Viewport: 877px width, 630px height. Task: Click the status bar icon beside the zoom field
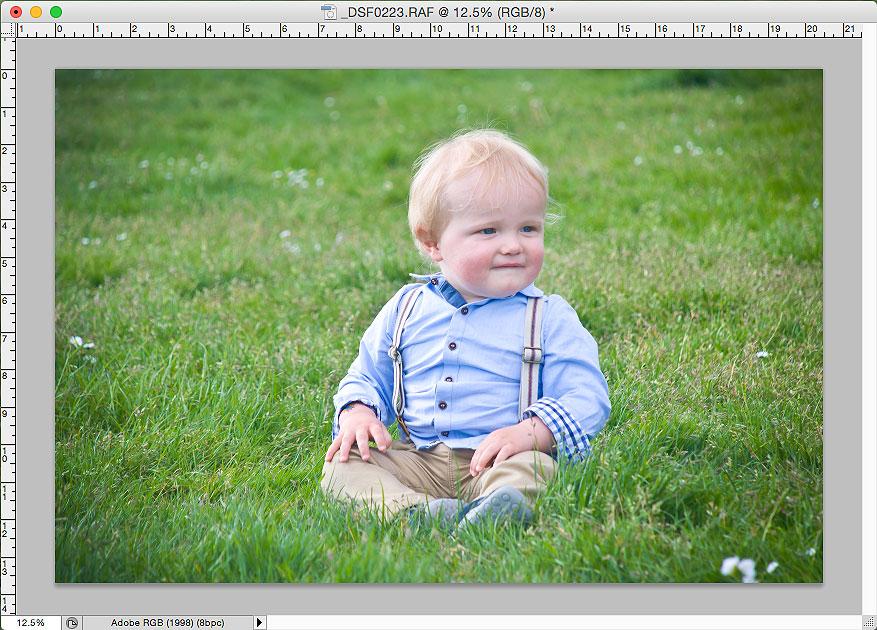coord(72,623)
